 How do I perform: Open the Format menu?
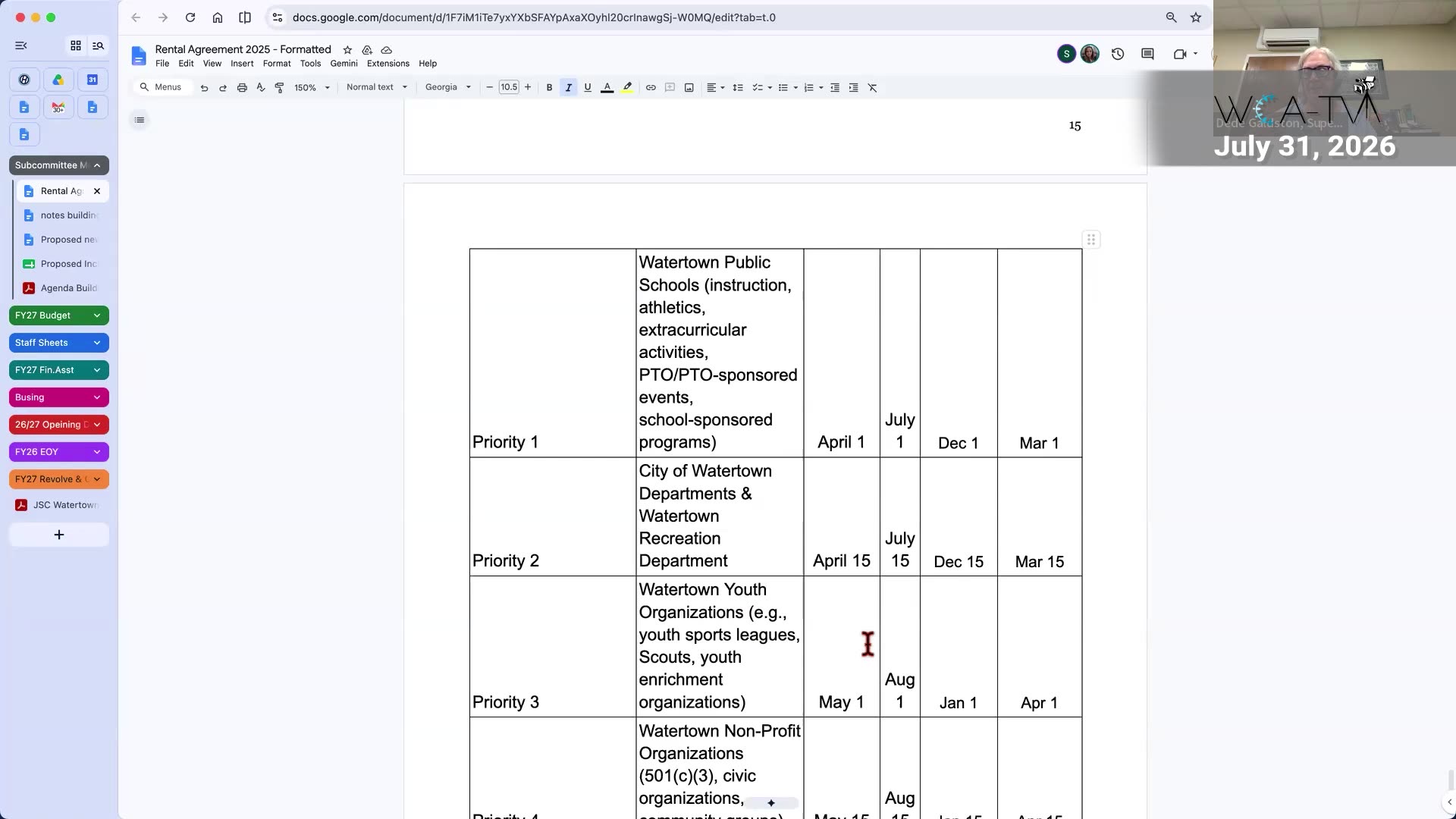pos(277,64)
